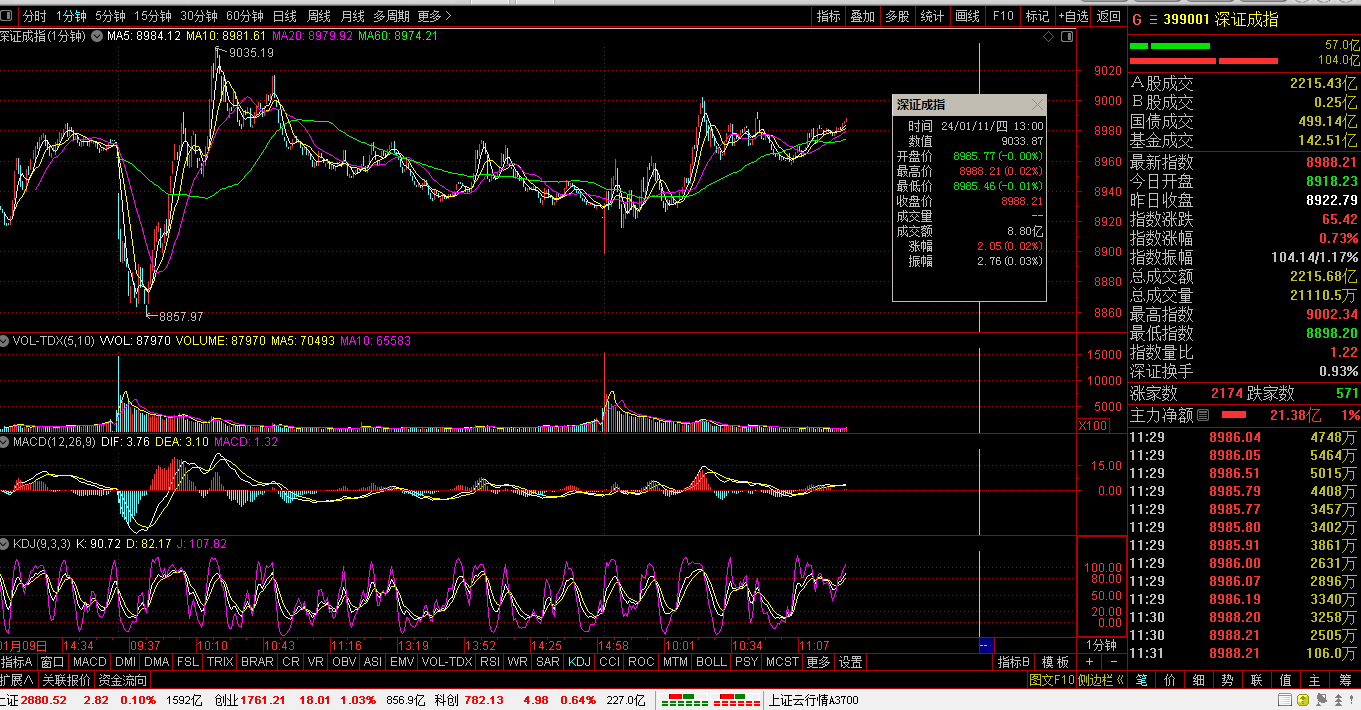Select the 筹 chip distribution tab

tap(1345, 680)
